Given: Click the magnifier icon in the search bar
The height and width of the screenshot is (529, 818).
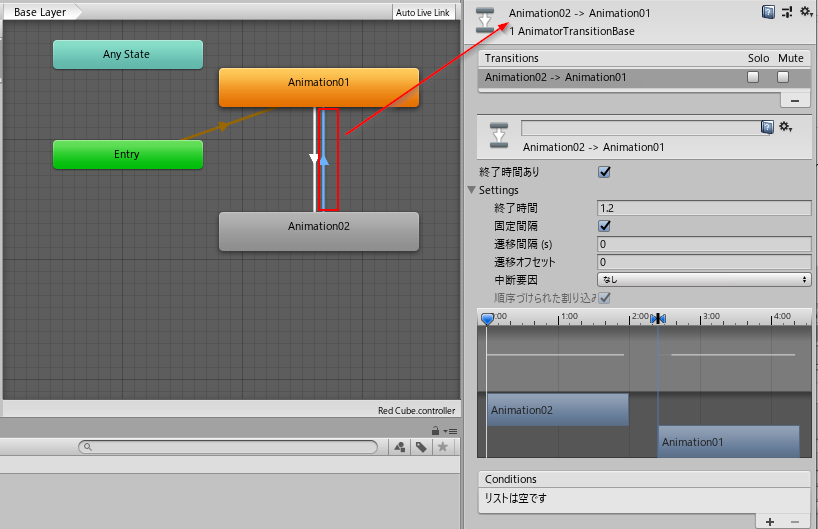Looking at the screenshot, I should (88, 447).
